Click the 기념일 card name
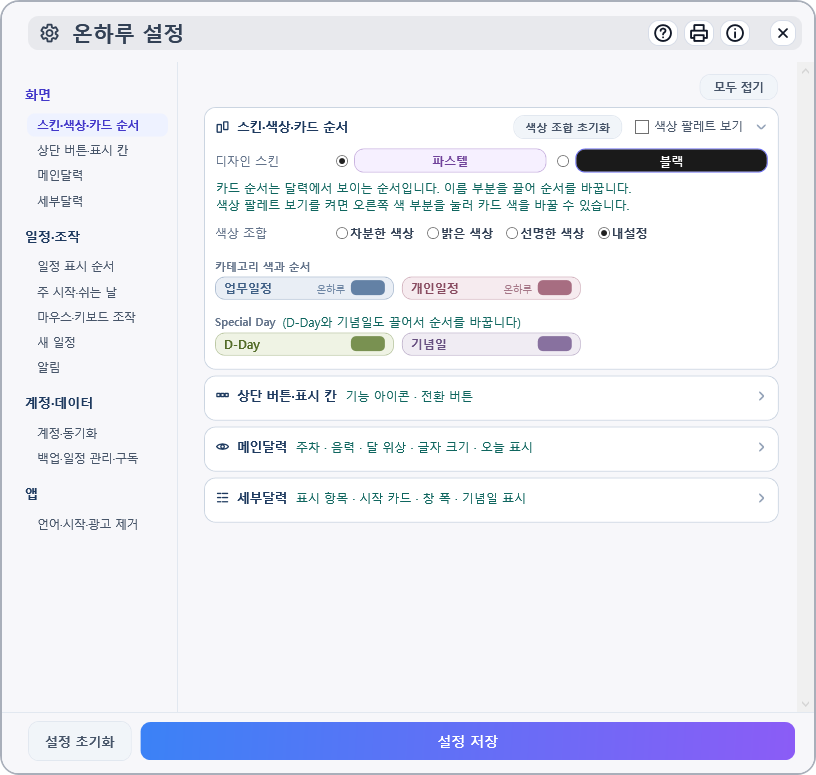 click(429, 344)
